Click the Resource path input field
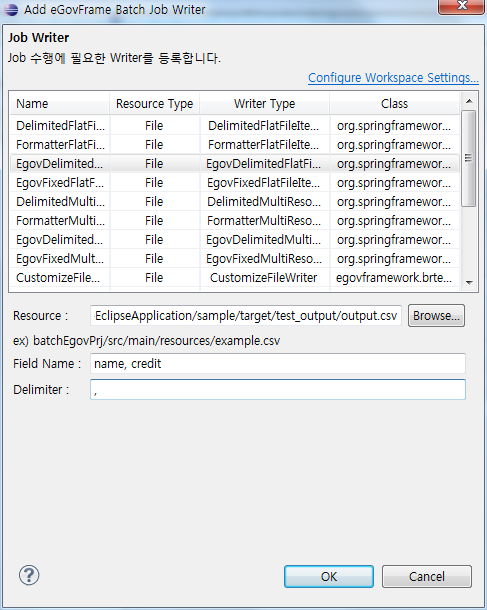Screen dimensions: 487x610 246,316
